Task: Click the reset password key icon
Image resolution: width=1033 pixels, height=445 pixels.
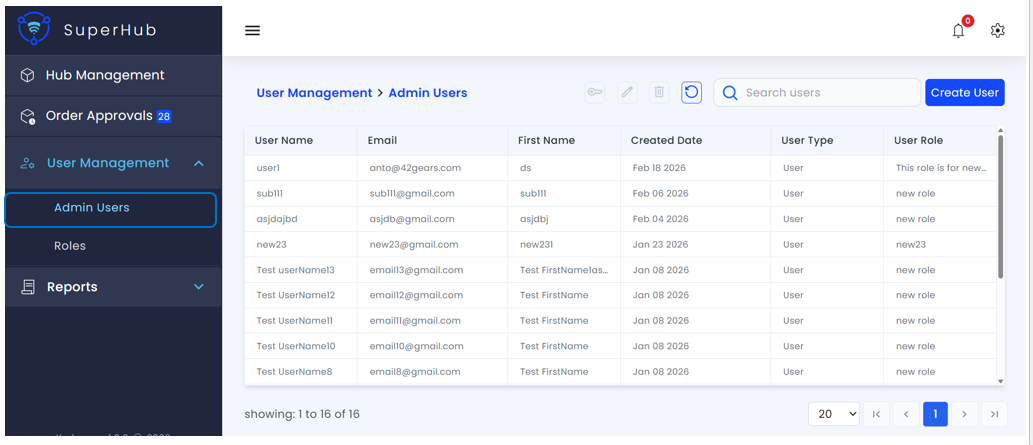Action: 595,92
